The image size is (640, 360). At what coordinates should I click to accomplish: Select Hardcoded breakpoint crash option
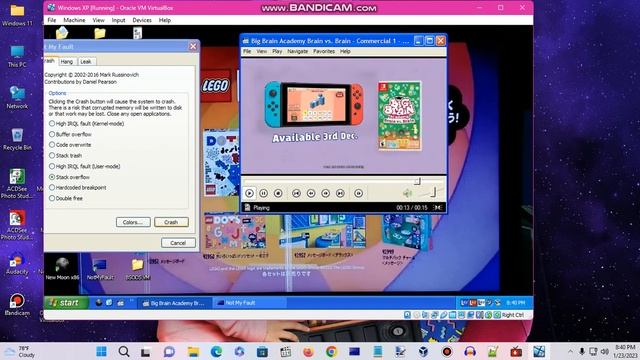click(x=78, y=188)
